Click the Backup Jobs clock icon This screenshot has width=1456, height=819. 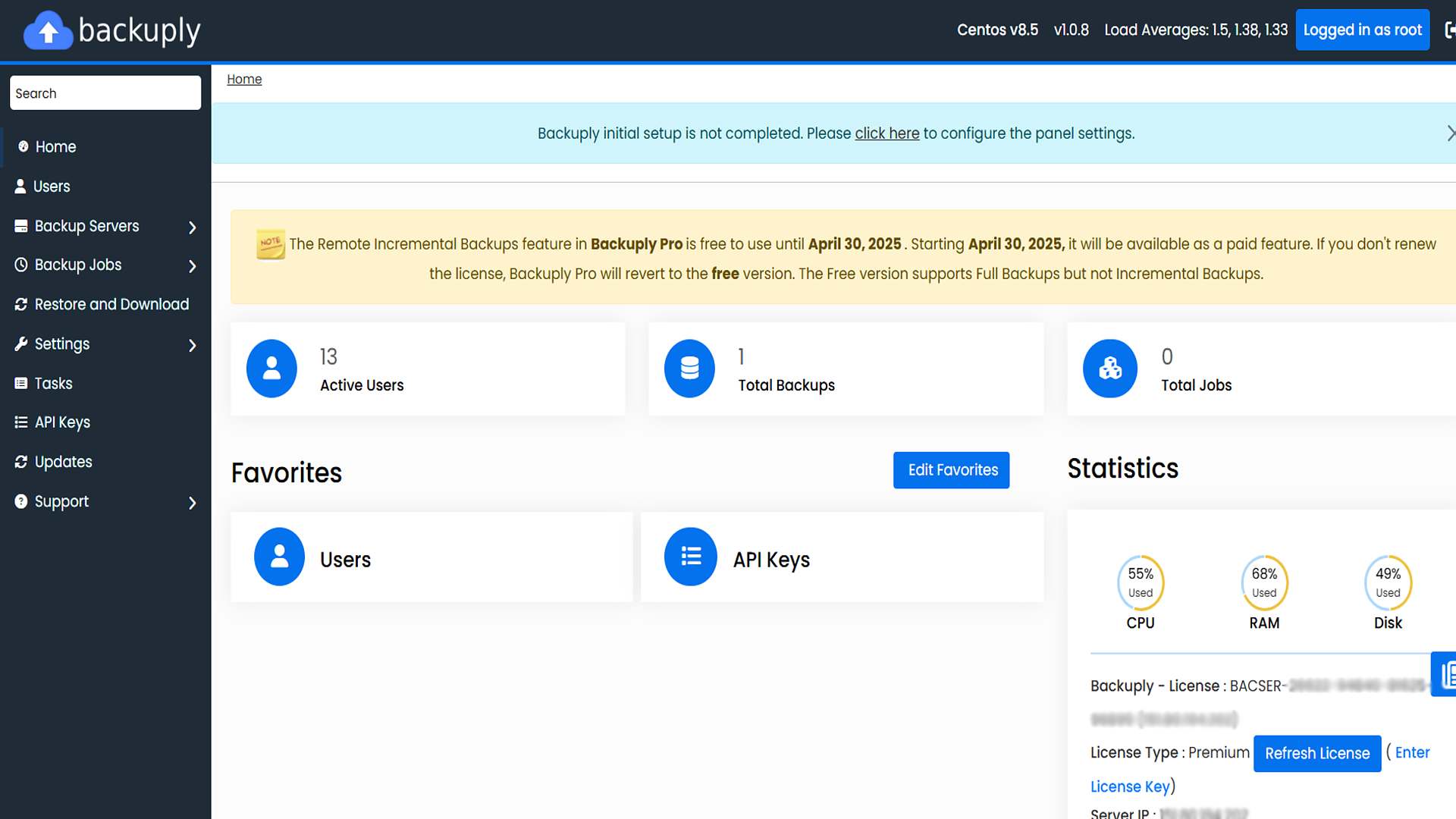21,265
